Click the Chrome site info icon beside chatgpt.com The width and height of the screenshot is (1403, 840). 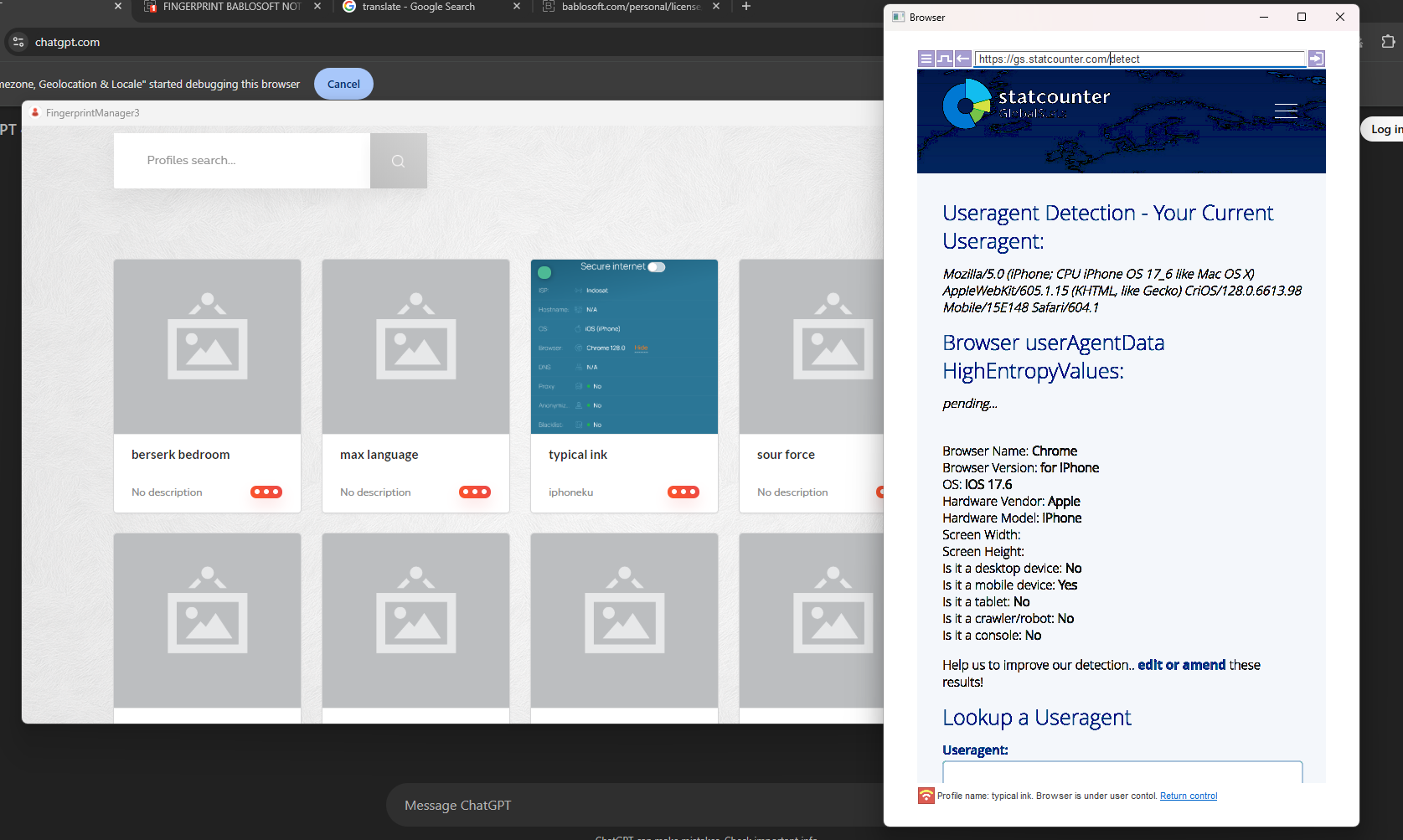(x=18, y=42)
